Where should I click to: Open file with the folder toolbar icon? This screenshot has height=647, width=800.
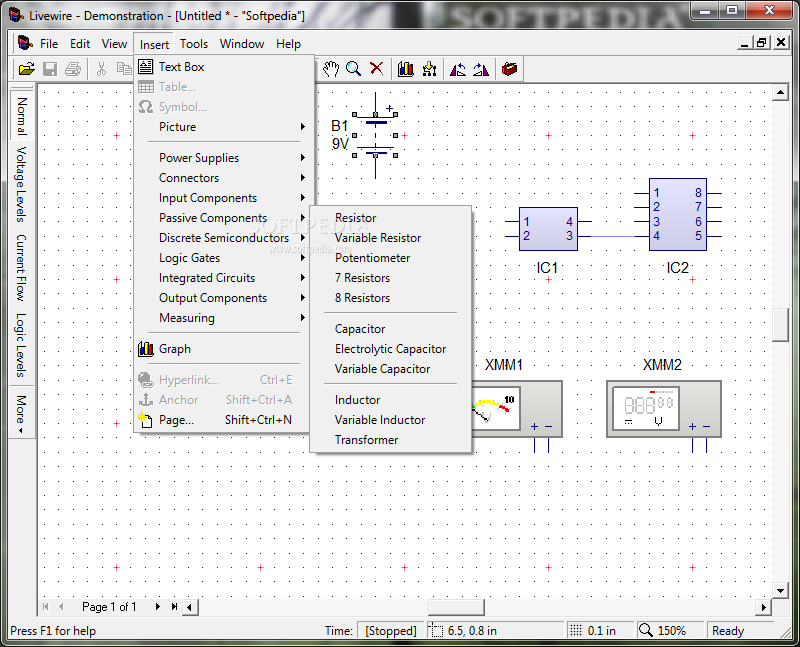click(x=27, y=69)
